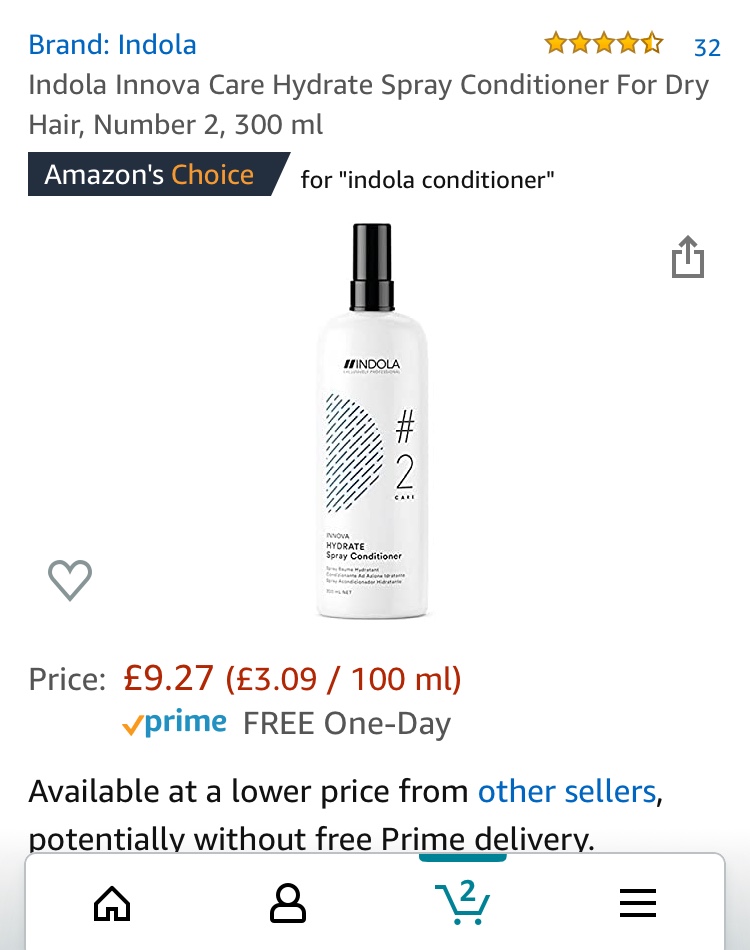View the 32 customer reviews
This screenshot has height=950, width=750.
click(707, 47)
